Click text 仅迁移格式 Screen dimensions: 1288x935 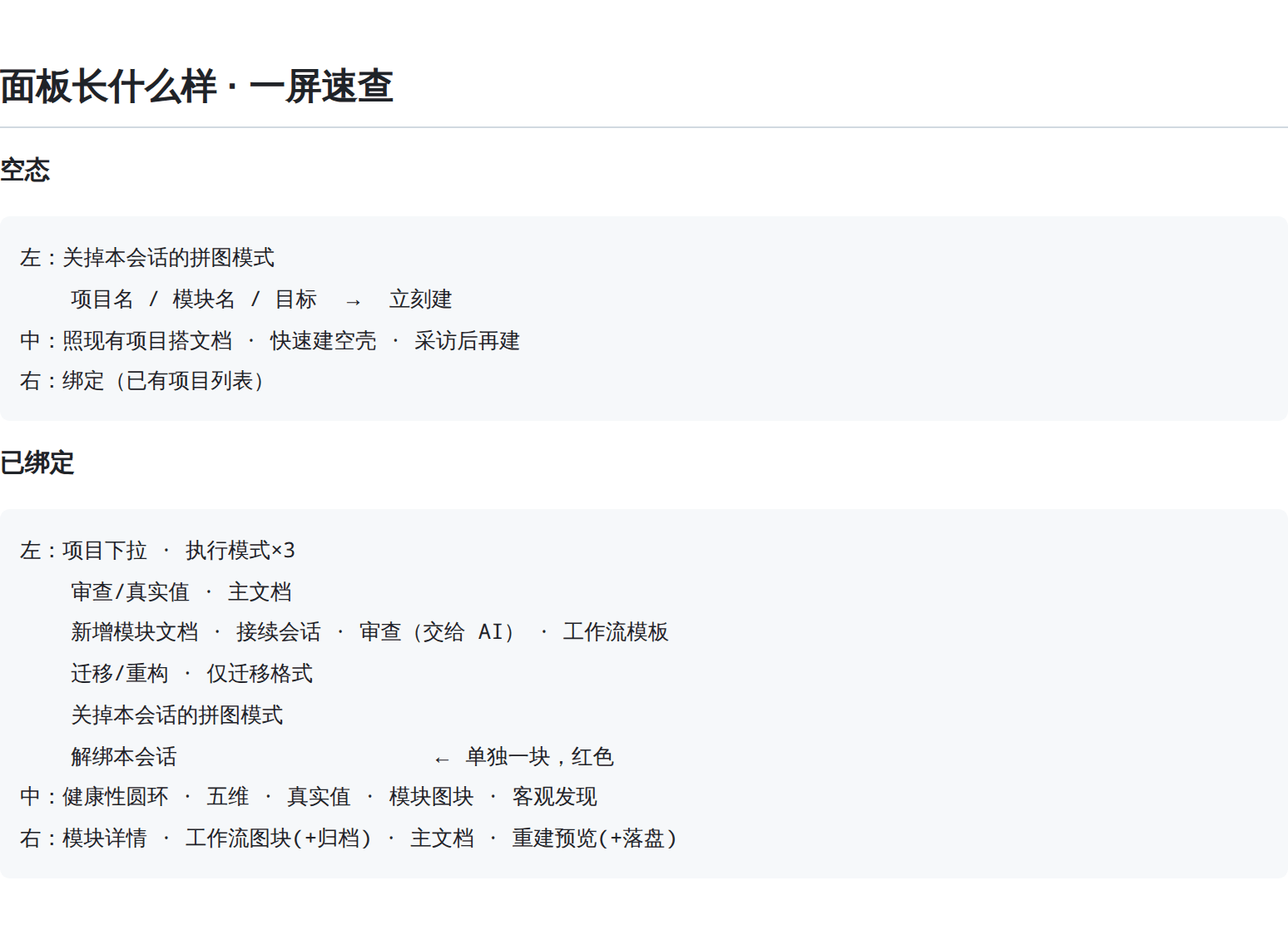click(260, 674)
